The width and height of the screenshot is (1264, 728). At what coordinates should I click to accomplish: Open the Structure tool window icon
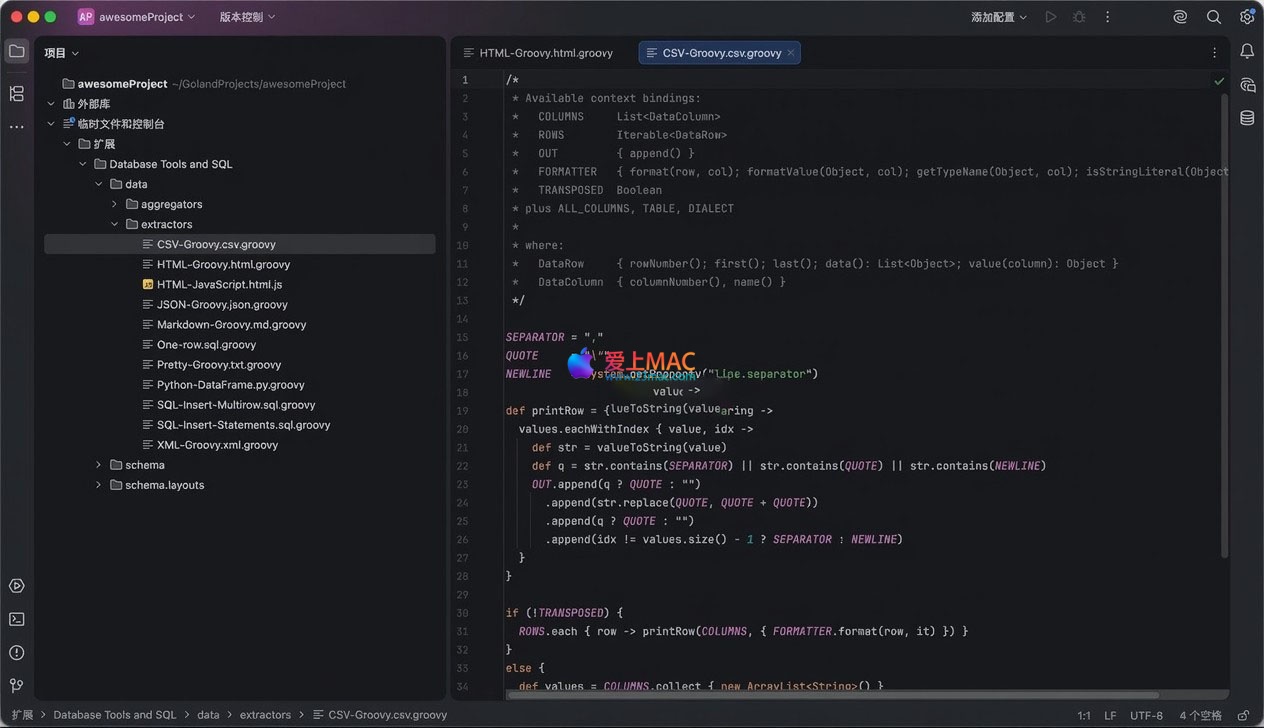click(16, 94)
